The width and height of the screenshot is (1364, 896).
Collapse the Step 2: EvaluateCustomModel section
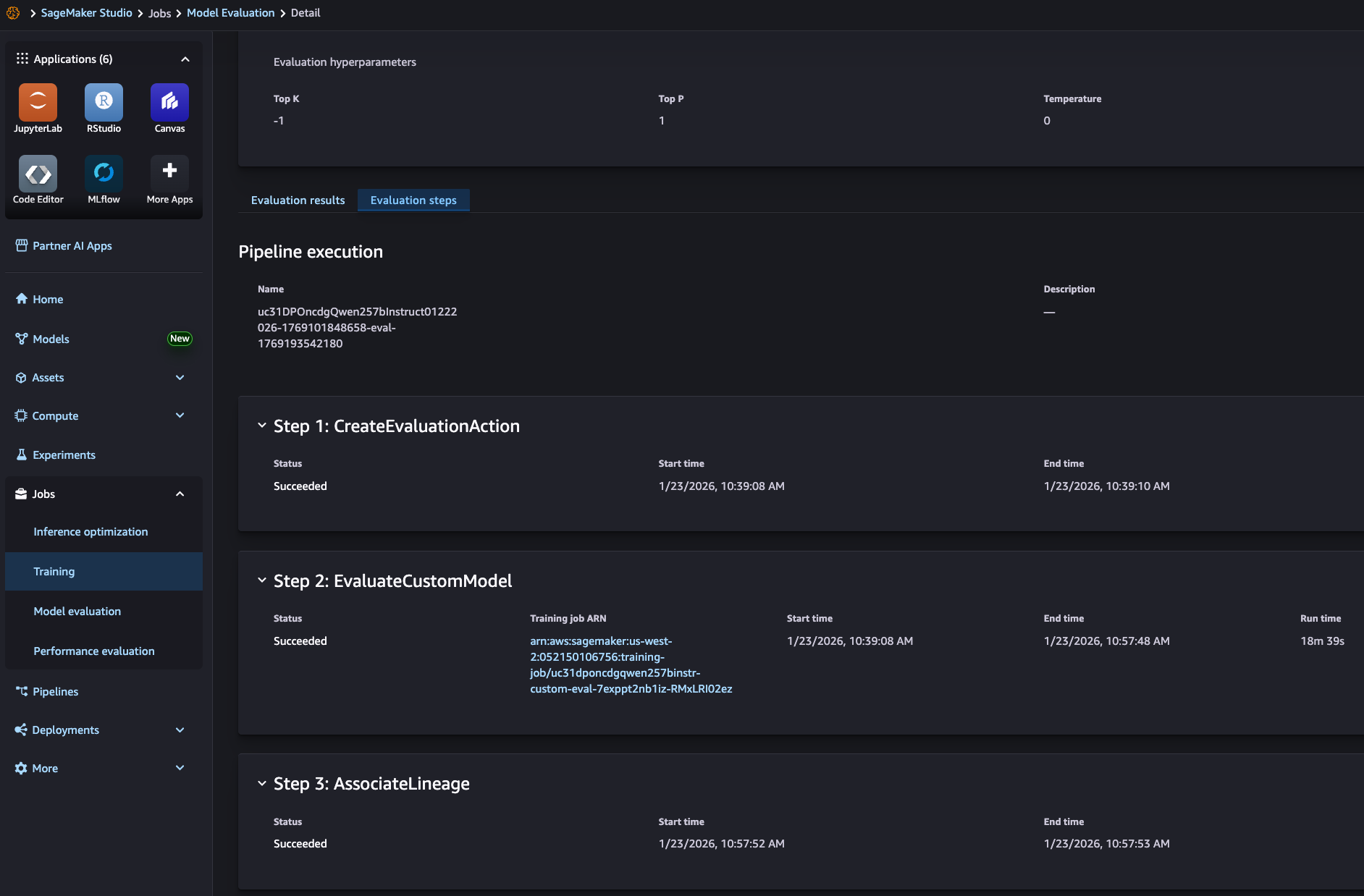262,581
